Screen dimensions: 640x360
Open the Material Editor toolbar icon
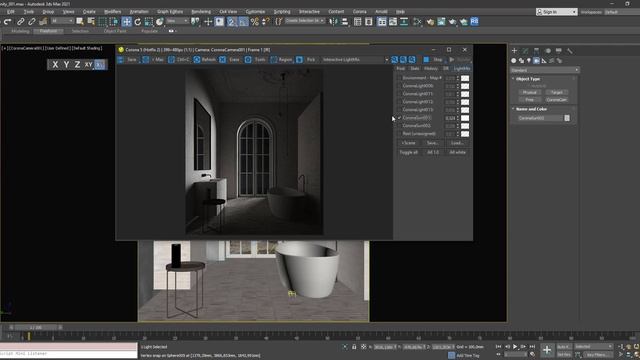pos(430,22)
